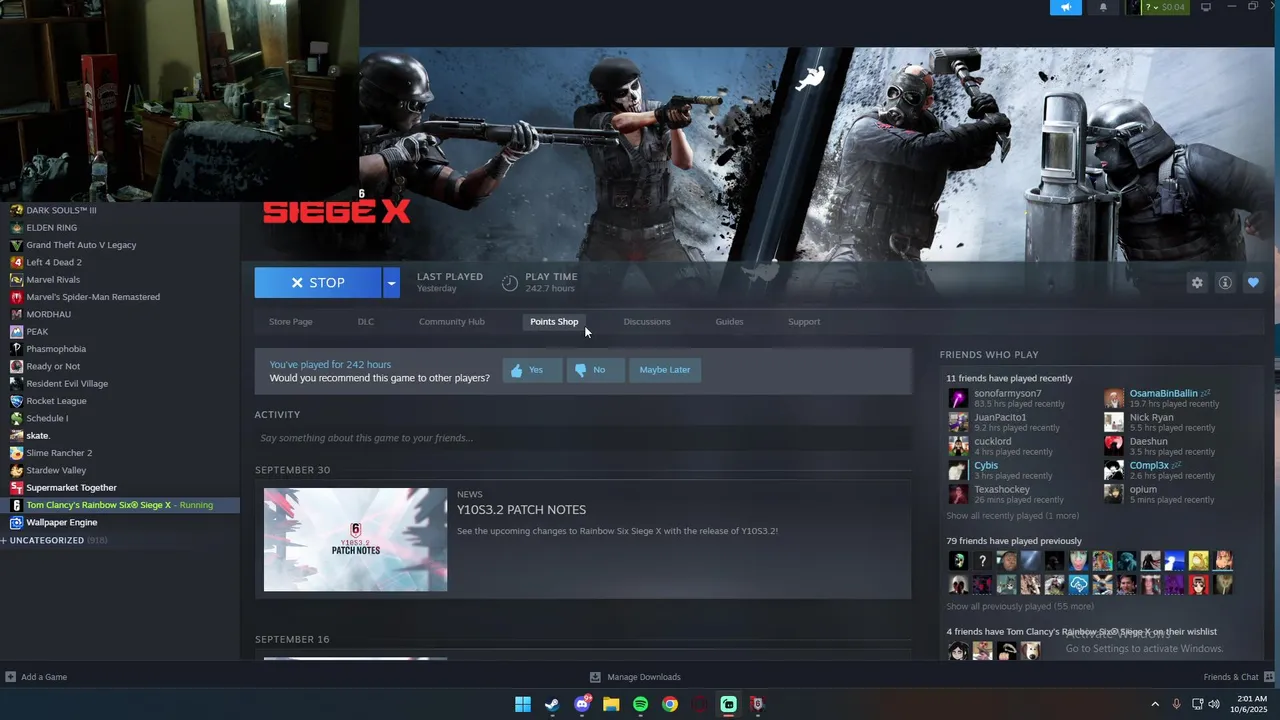Select ELDEN RING game icon in library
Screen dimensions: 1280x720
tap(16, 228)
